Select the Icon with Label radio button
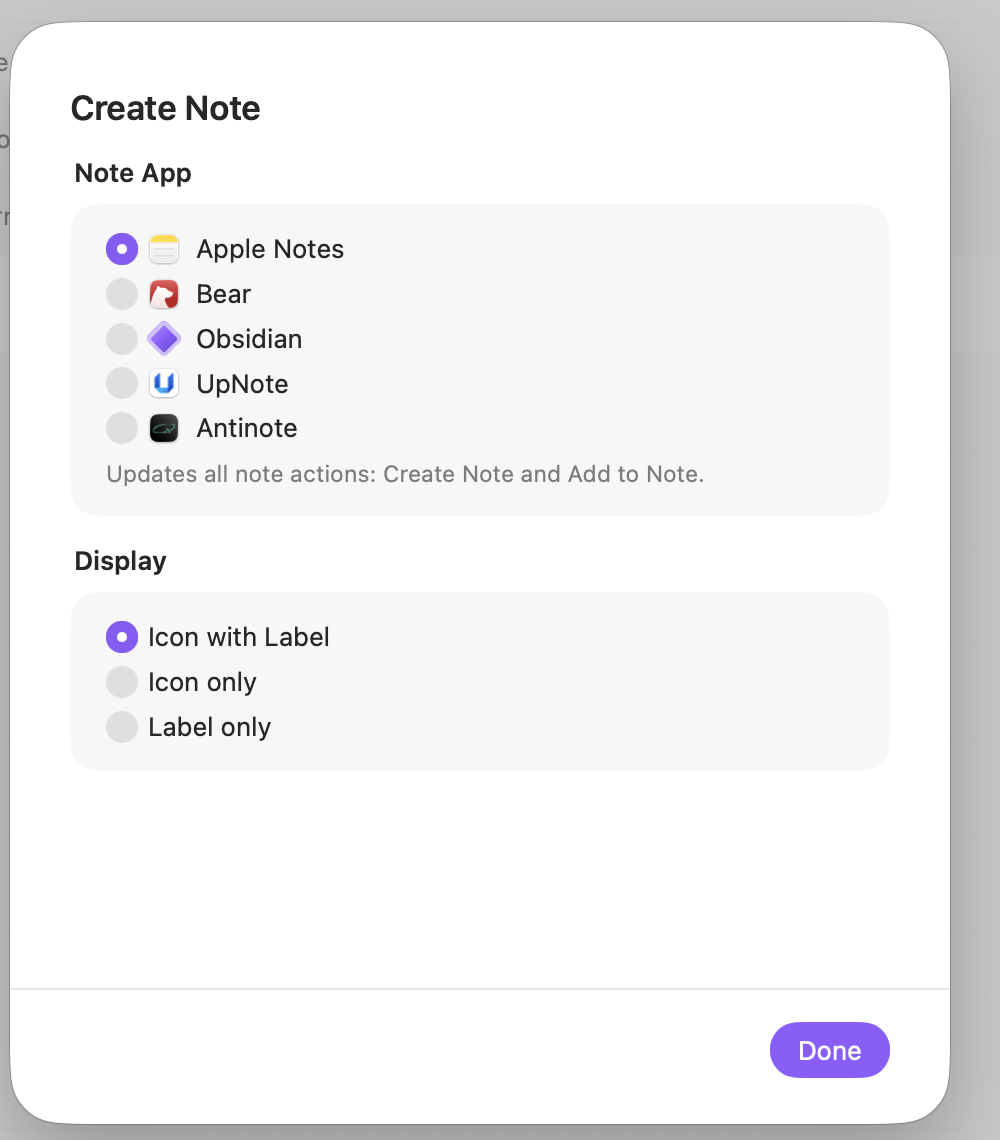 (121, 637)
